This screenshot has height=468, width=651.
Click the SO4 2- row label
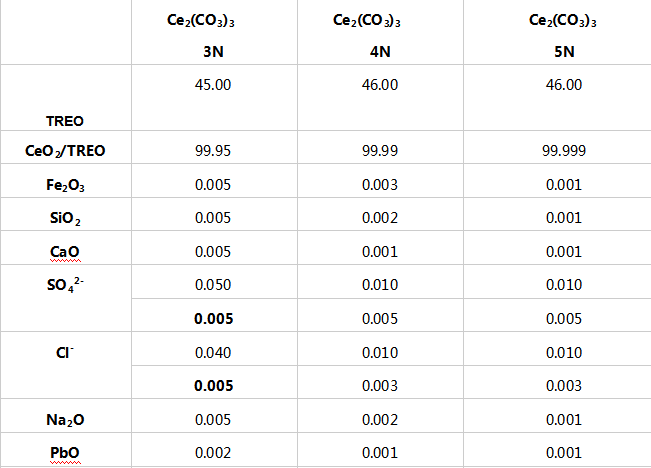coord(65,283)
